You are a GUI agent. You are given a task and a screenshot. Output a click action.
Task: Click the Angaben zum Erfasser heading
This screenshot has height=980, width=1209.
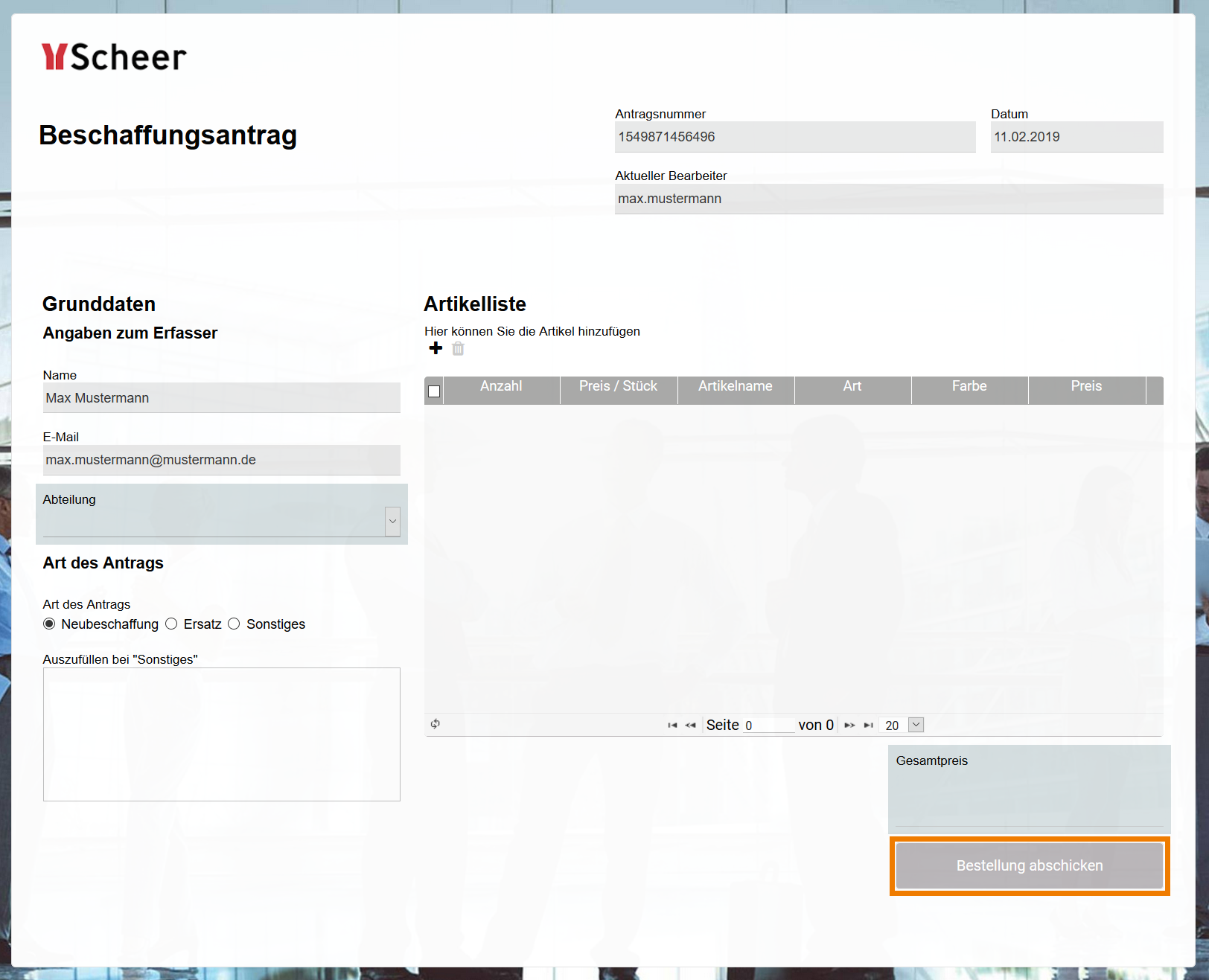pyautogui.click(x=130, y=333)
